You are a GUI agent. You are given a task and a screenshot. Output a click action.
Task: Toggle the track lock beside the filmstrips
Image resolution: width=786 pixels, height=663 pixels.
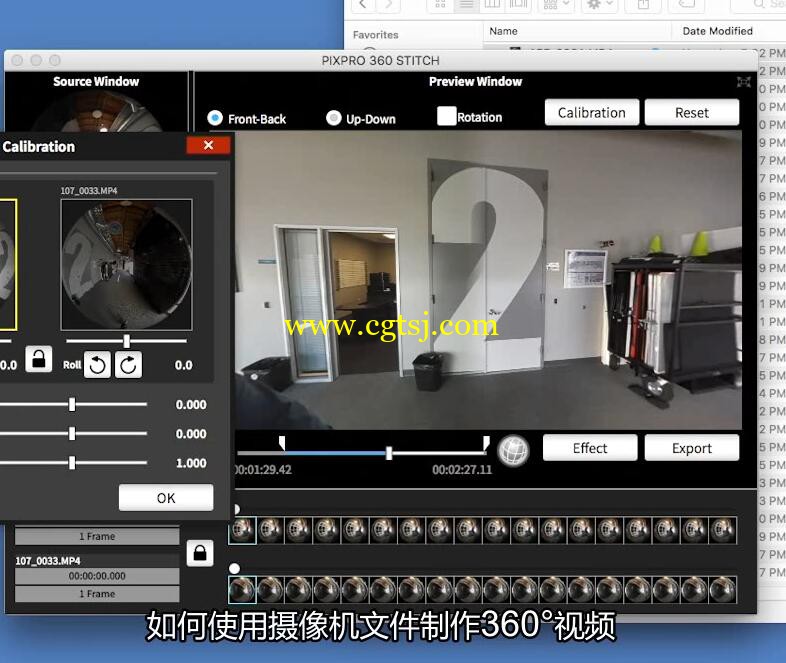(200, 553)
